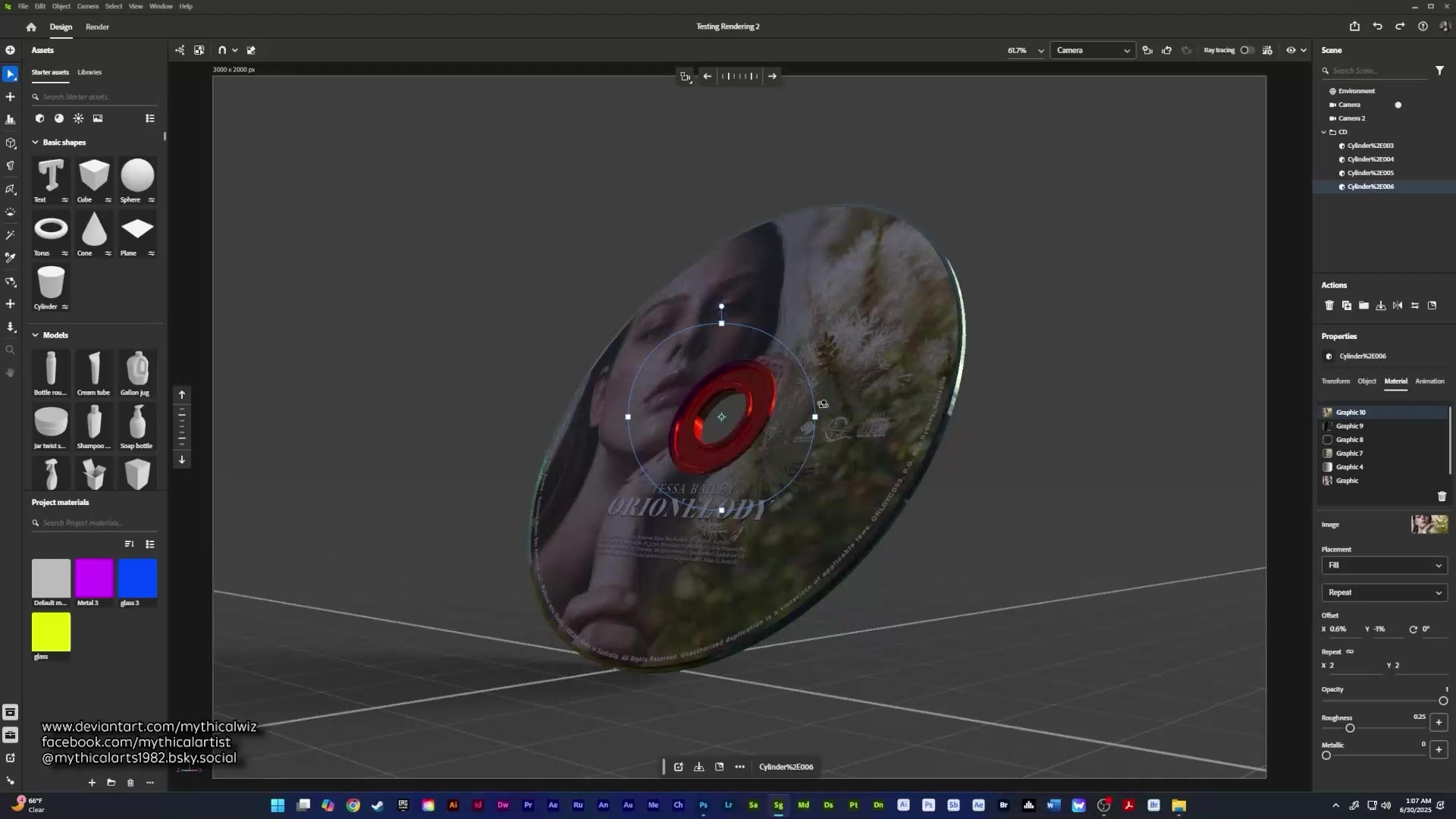1456x819 pixels.
Task: Click the Home icon
Action: point(31,27)
